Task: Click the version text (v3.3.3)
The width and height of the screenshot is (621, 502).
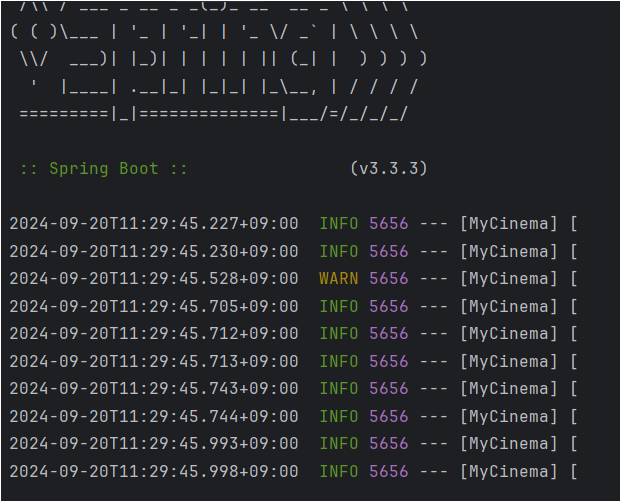Action: (389, 169)
